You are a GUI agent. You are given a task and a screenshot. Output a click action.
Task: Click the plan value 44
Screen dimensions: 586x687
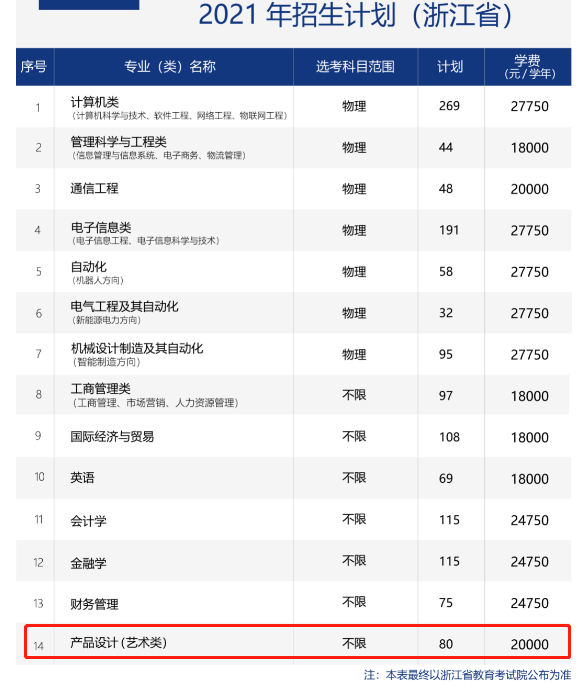pos(446,147)
